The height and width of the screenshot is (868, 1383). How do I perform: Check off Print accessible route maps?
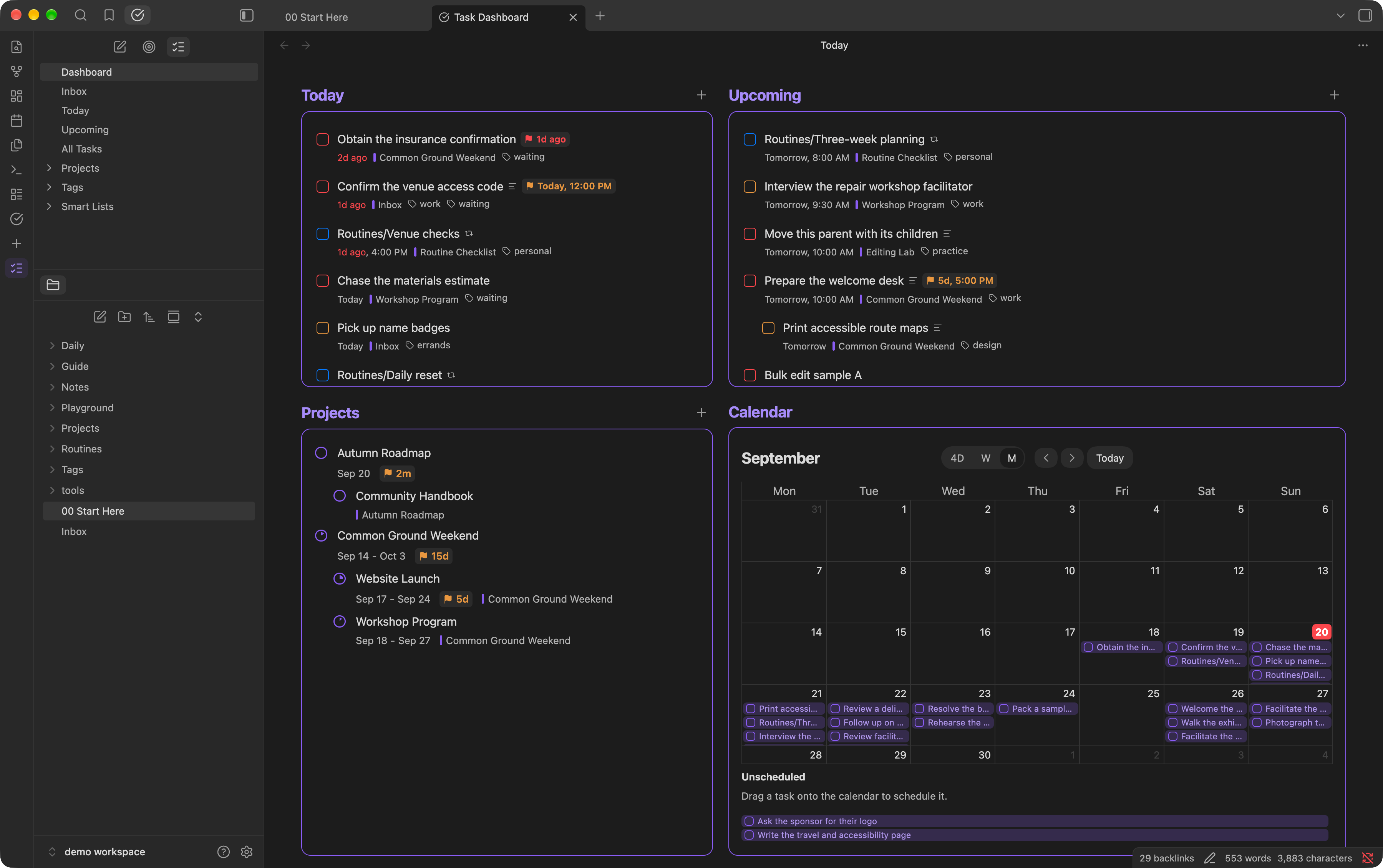[x=768, y=328]
